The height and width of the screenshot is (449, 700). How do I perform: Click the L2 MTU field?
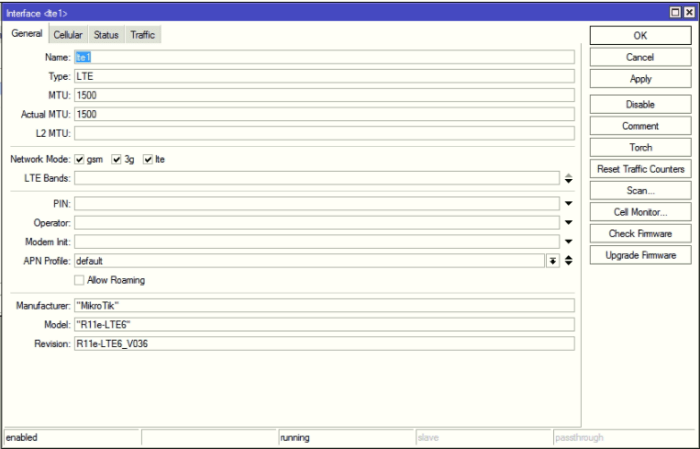click(x=324, y=133)
